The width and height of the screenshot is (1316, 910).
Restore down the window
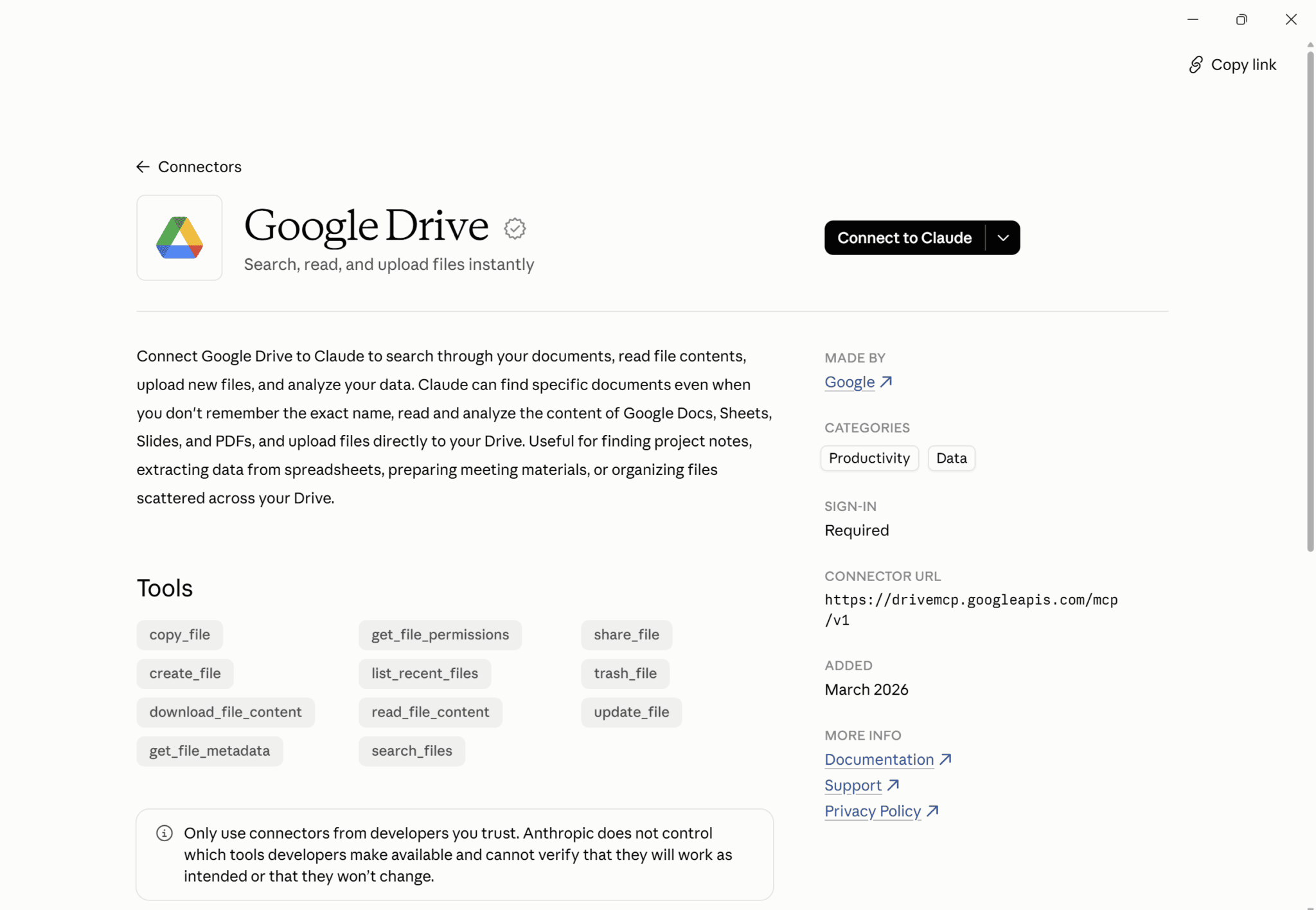pyautogui.click(x=1241, y=19)
